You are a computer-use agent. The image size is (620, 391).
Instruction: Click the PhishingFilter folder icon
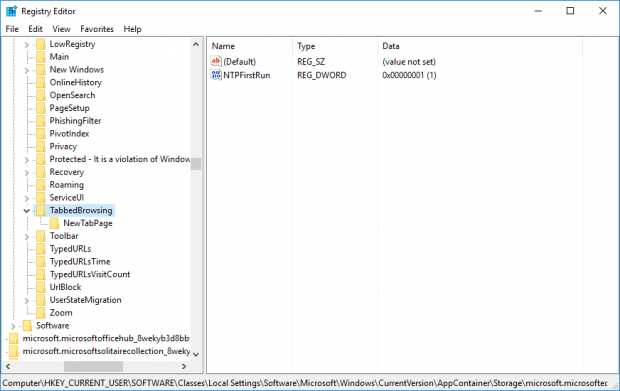pyautogui.click(x=41, y=121)
